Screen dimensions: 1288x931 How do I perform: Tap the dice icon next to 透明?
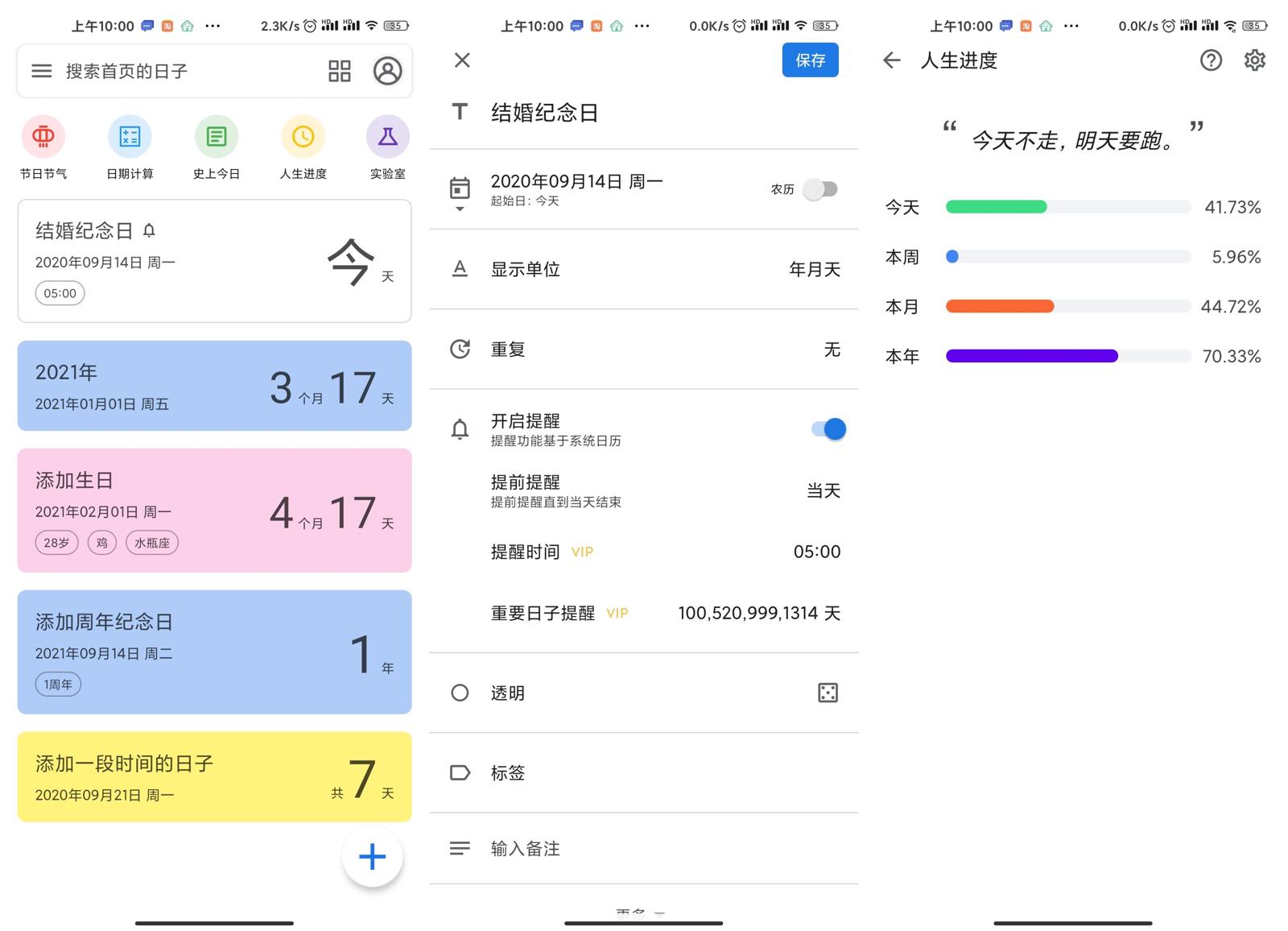[x=828, y=693]
